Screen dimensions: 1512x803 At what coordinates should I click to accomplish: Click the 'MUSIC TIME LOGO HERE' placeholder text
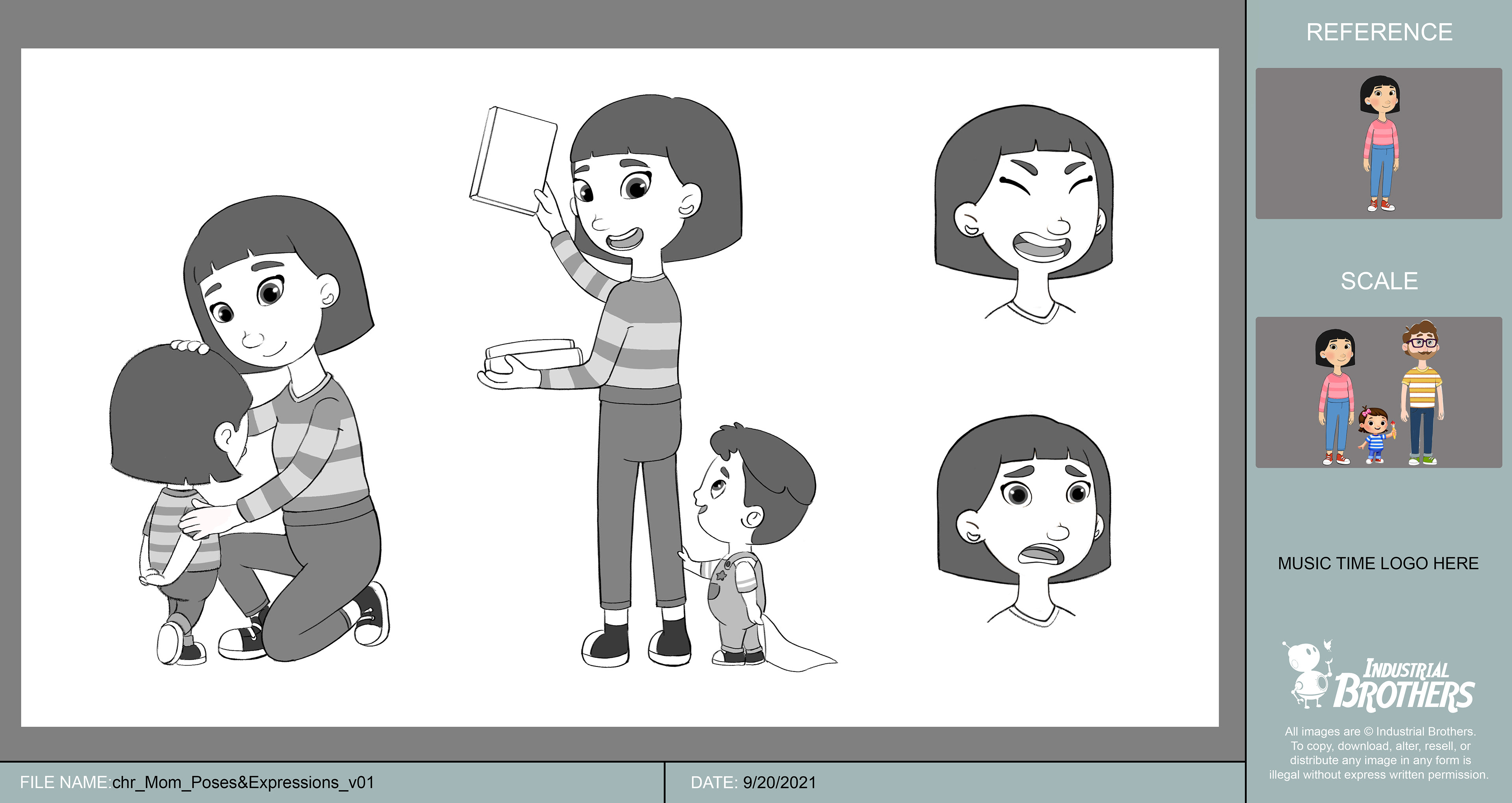1378,563
